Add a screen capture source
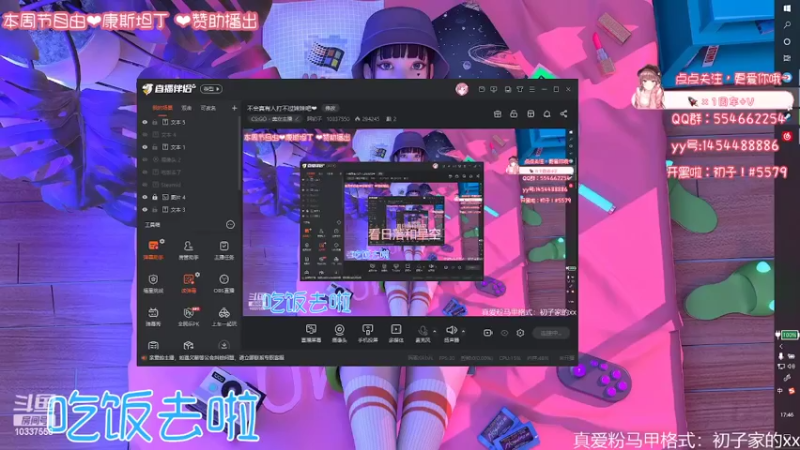 point(311,333)
